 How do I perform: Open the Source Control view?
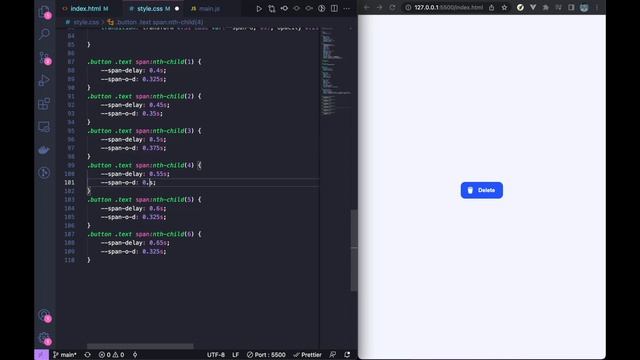click(x=44, y=58)
